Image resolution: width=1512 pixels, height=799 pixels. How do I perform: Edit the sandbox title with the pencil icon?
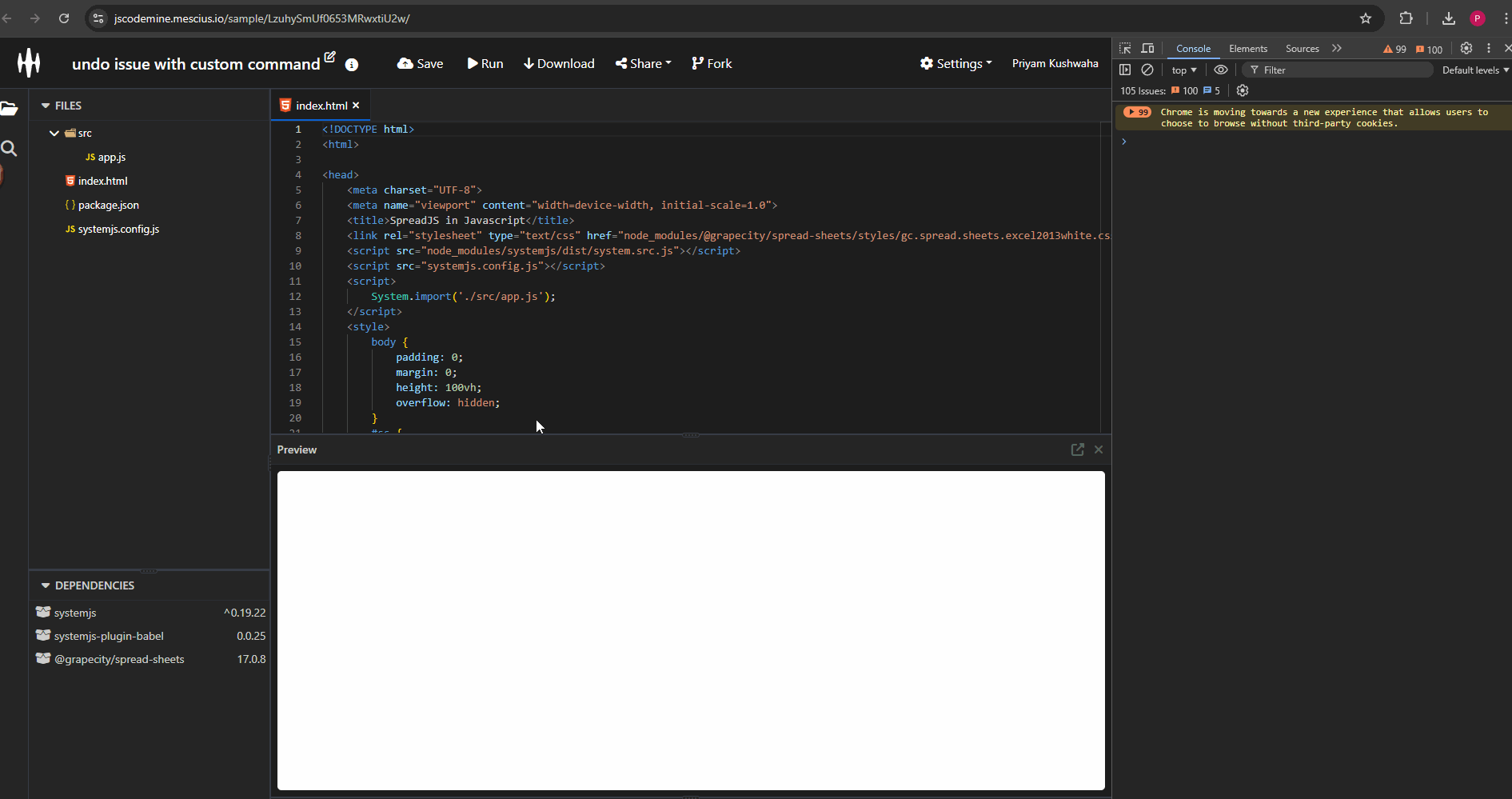tap(329, 57)
